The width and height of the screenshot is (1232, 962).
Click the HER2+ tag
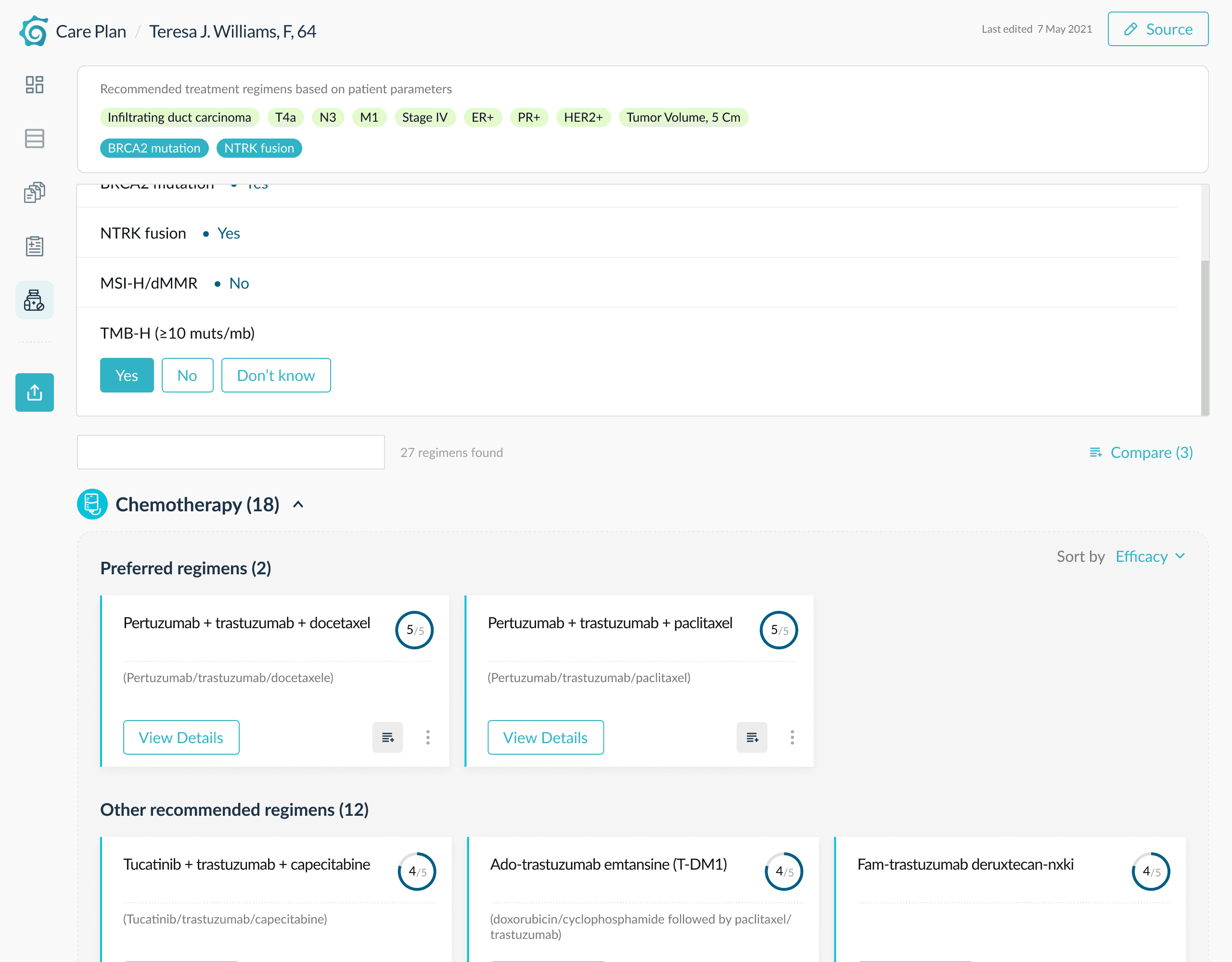coord(583,117)
